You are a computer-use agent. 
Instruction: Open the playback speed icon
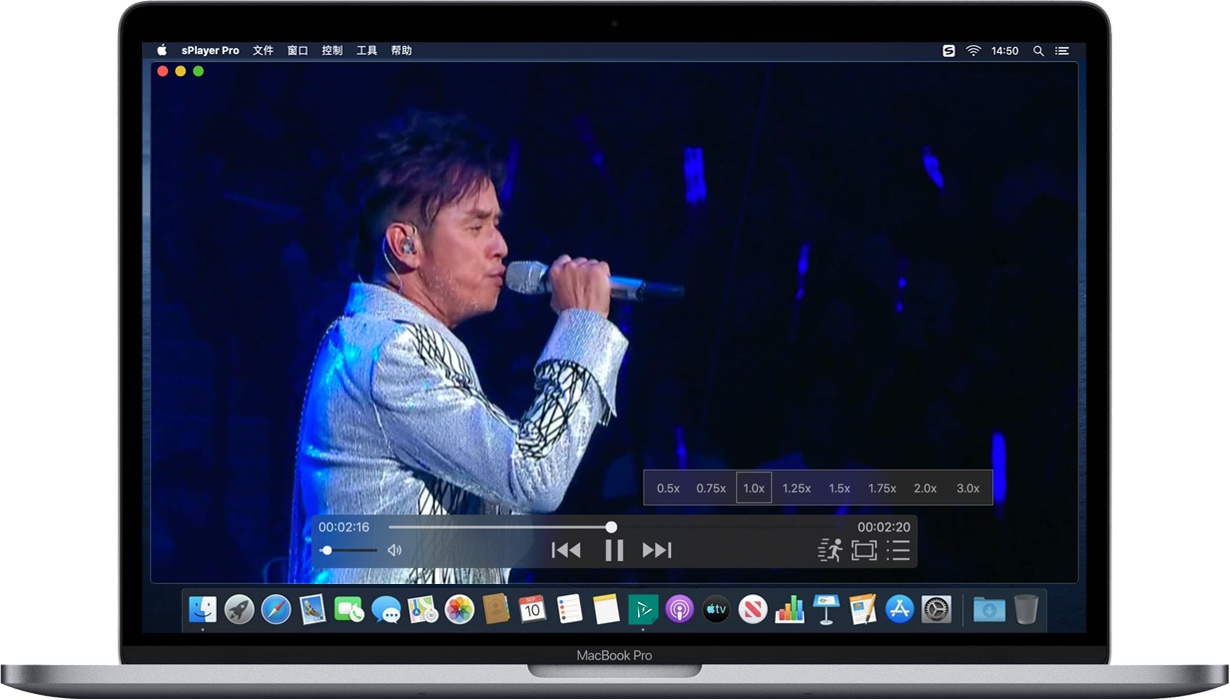coord(830,550)
